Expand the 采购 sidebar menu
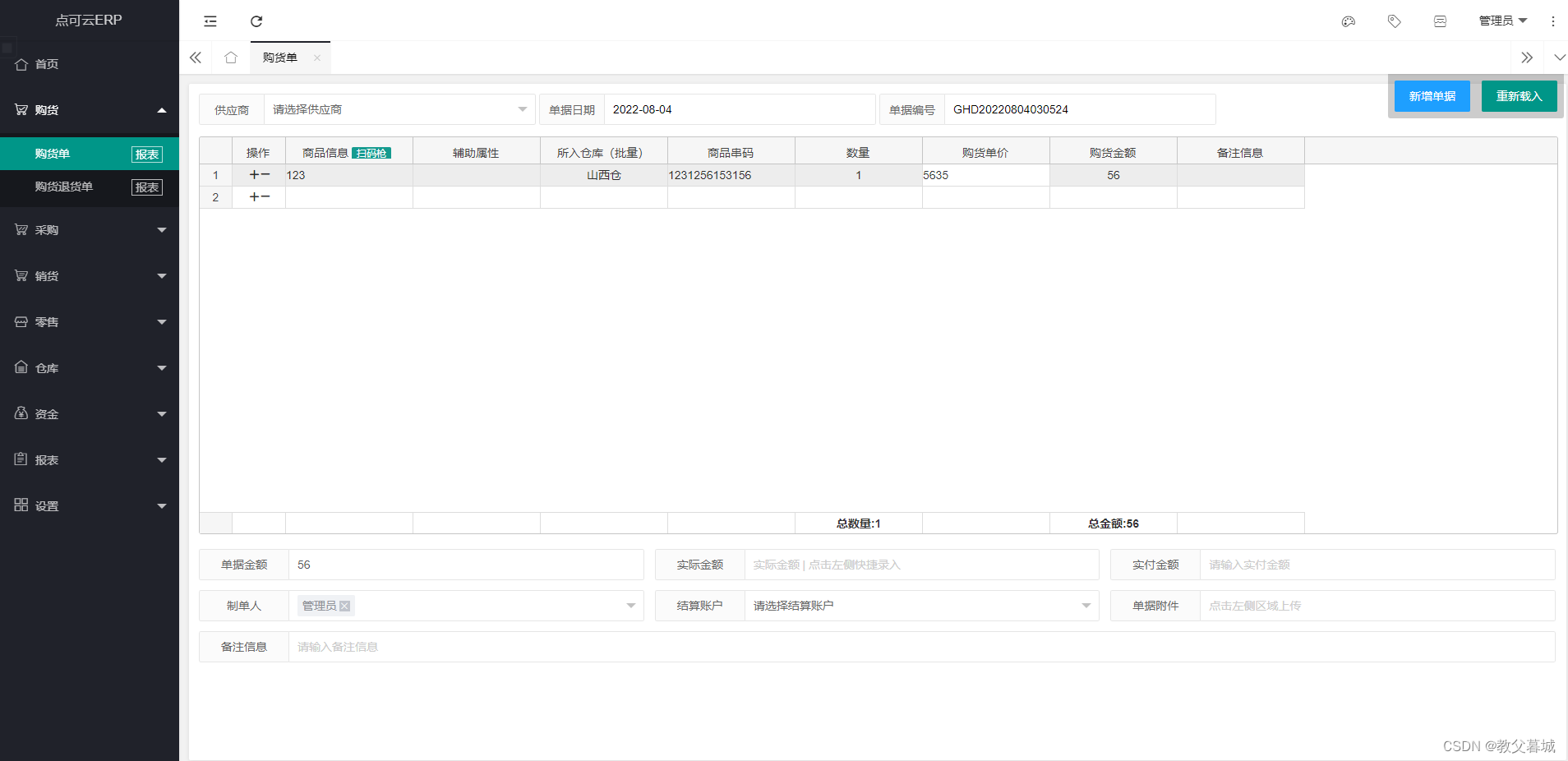The height and width of the screenshot is (761, 1568). (x=90, y=230)
